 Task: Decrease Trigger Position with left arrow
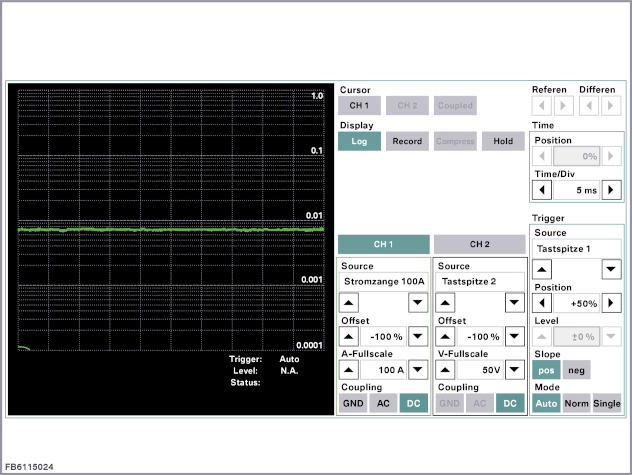pos(542,303)
